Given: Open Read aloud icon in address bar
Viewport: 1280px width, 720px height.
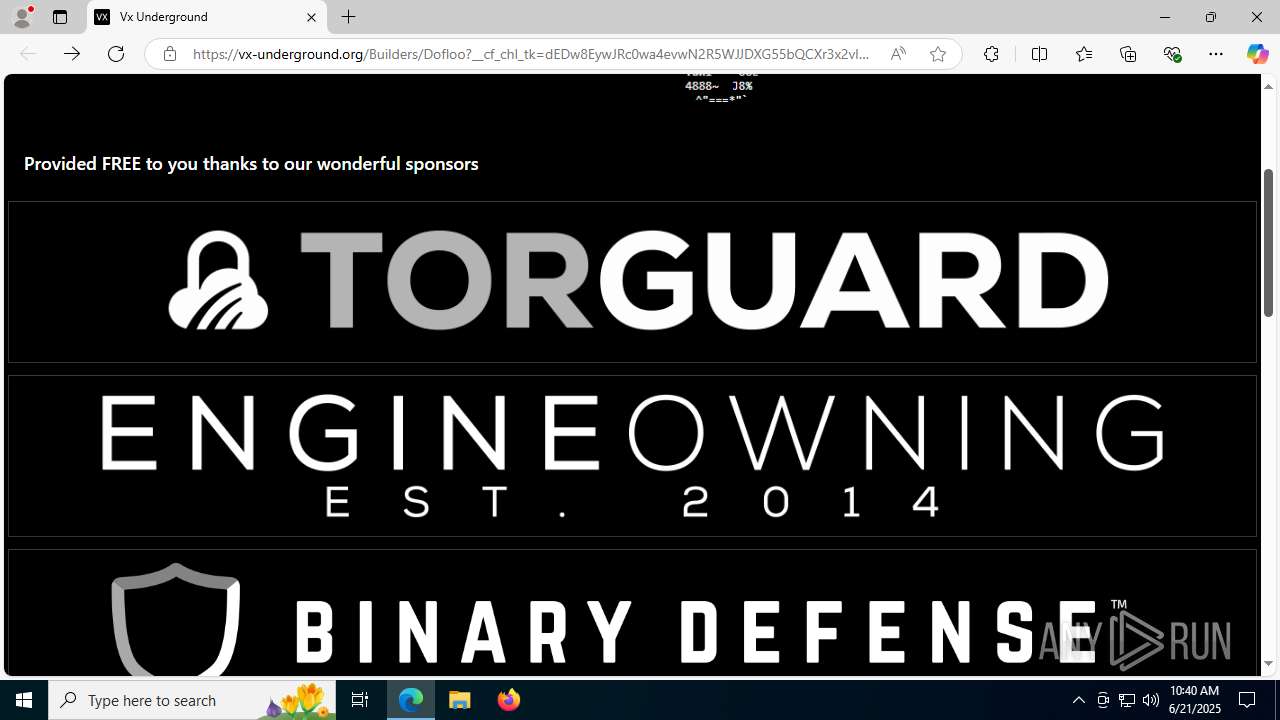Looking at the screenshot, I should (898, 54).
